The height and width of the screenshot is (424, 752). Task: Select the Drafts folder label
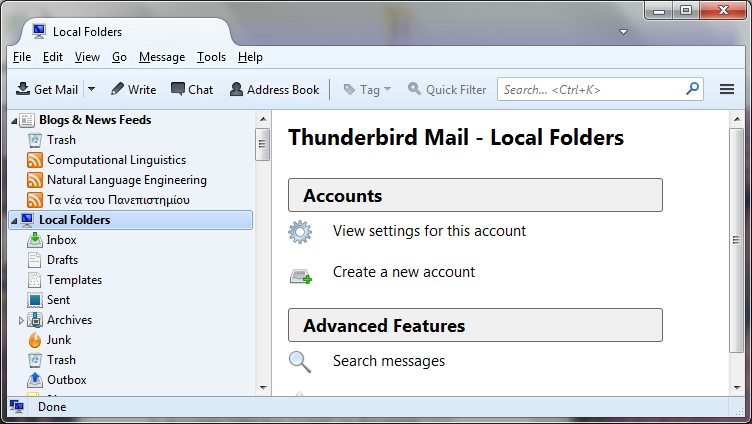click(62, 259)
